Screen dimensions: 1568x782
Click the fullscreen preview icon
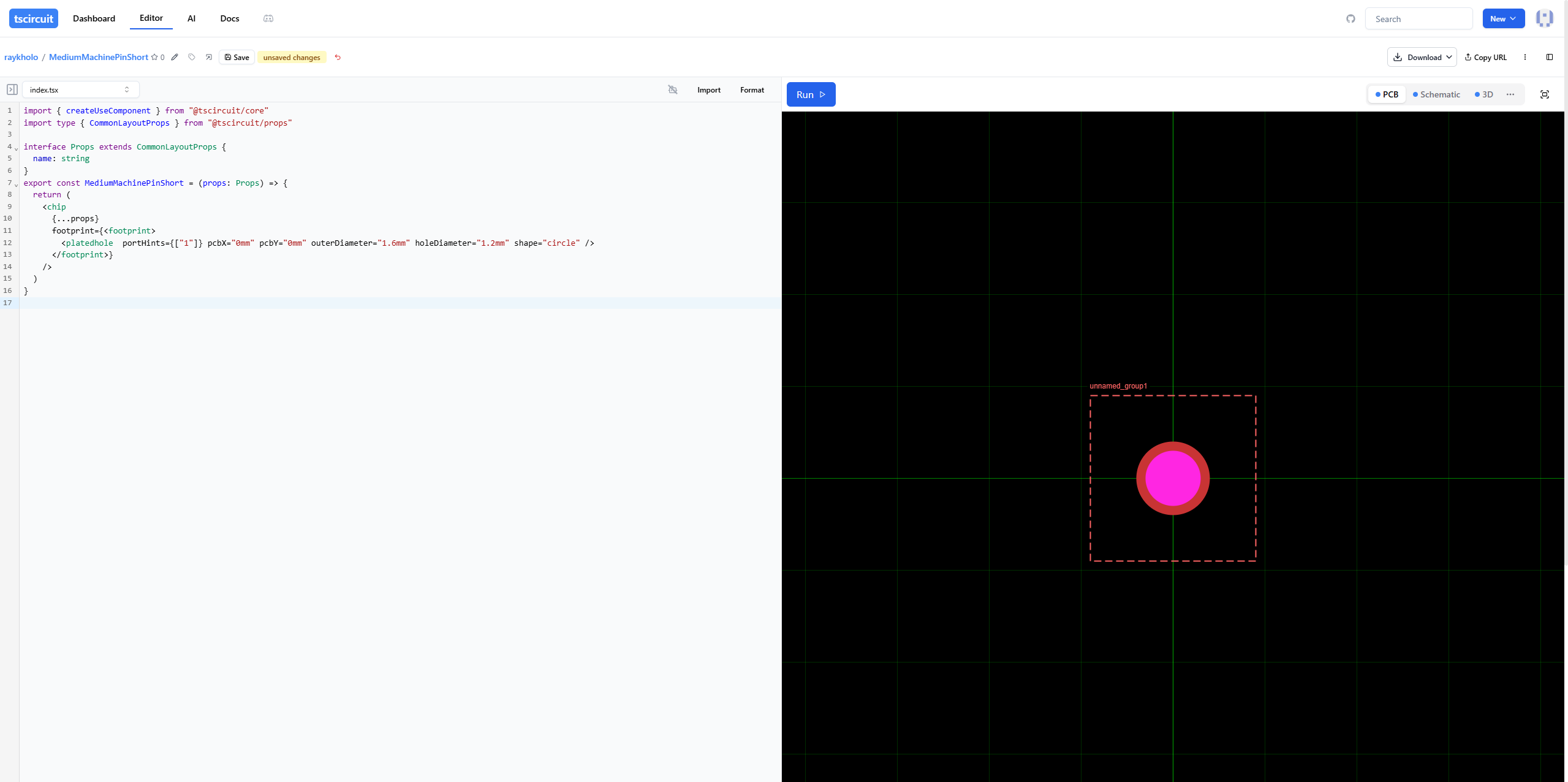coord(1544,94)
